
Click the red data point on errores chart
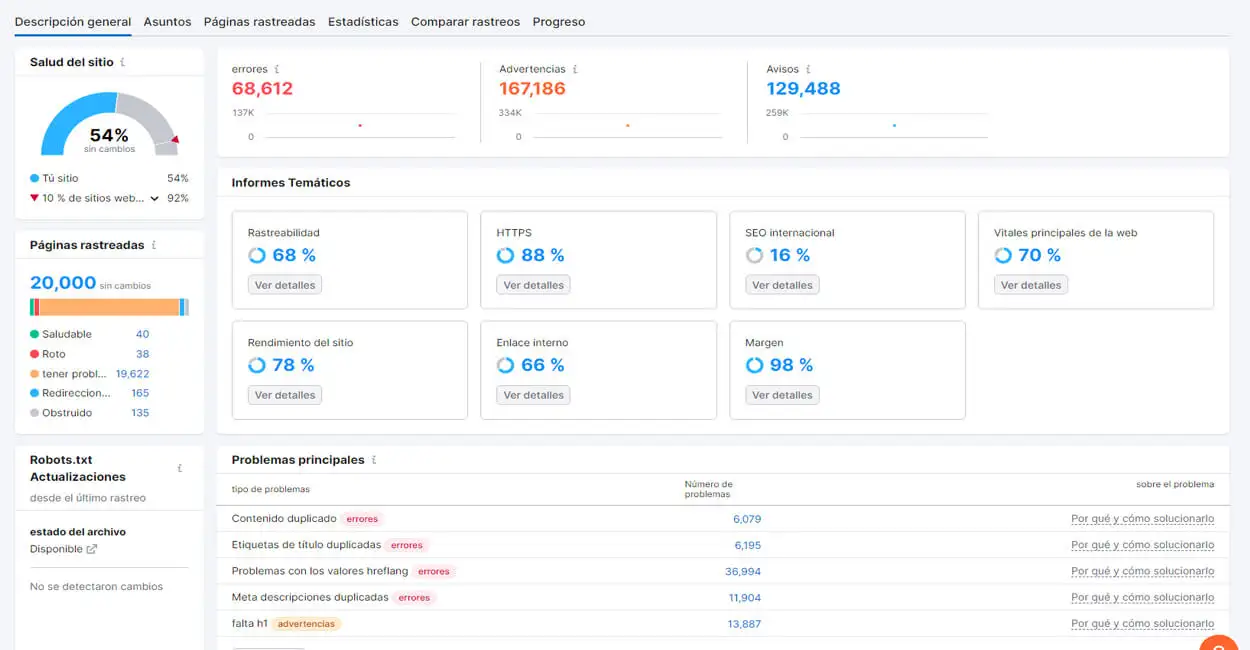[x=360, y=125]
